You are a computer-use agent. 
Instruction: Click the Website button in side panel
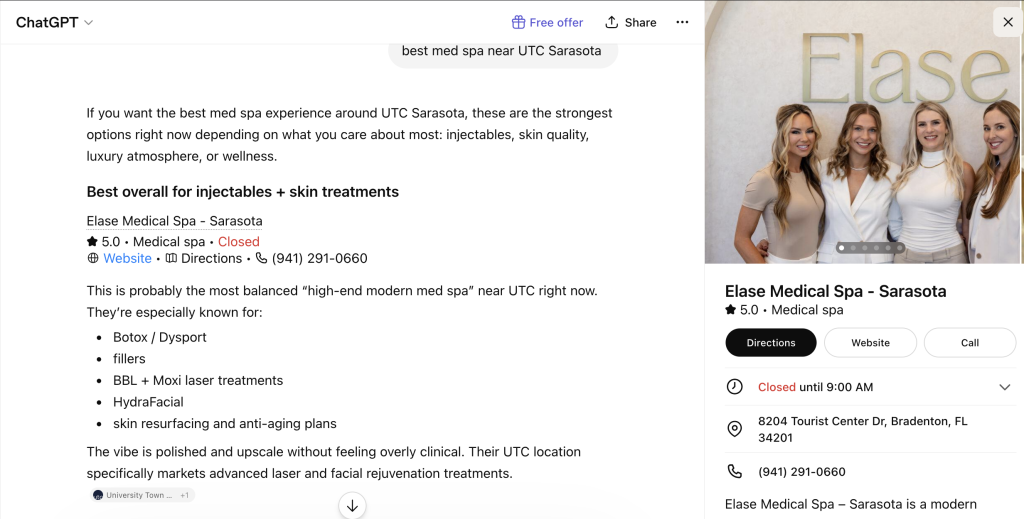[x=870, y=343]
